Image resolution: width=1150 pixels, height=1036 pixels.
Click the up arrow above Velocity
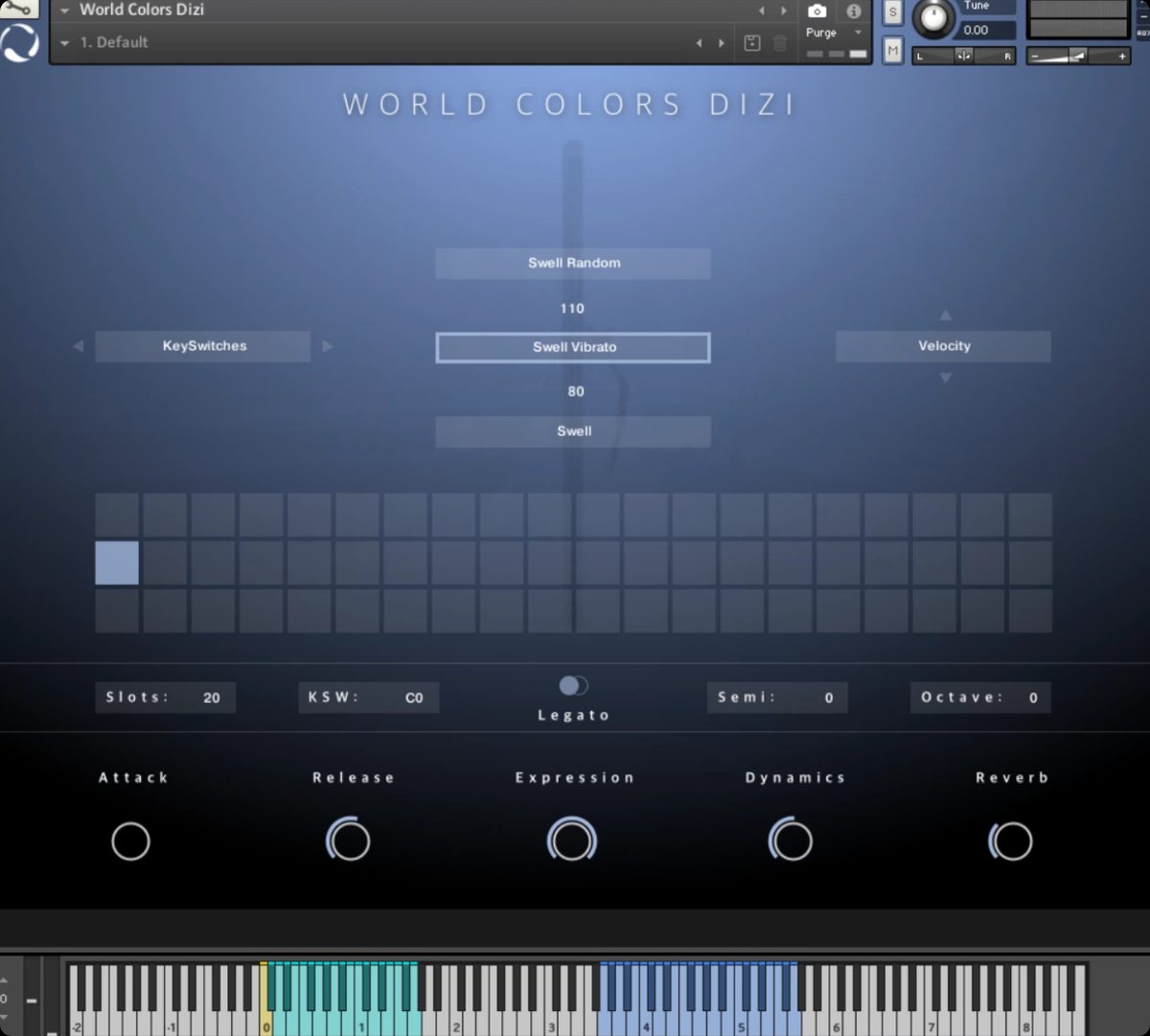(x=946, y=314)
